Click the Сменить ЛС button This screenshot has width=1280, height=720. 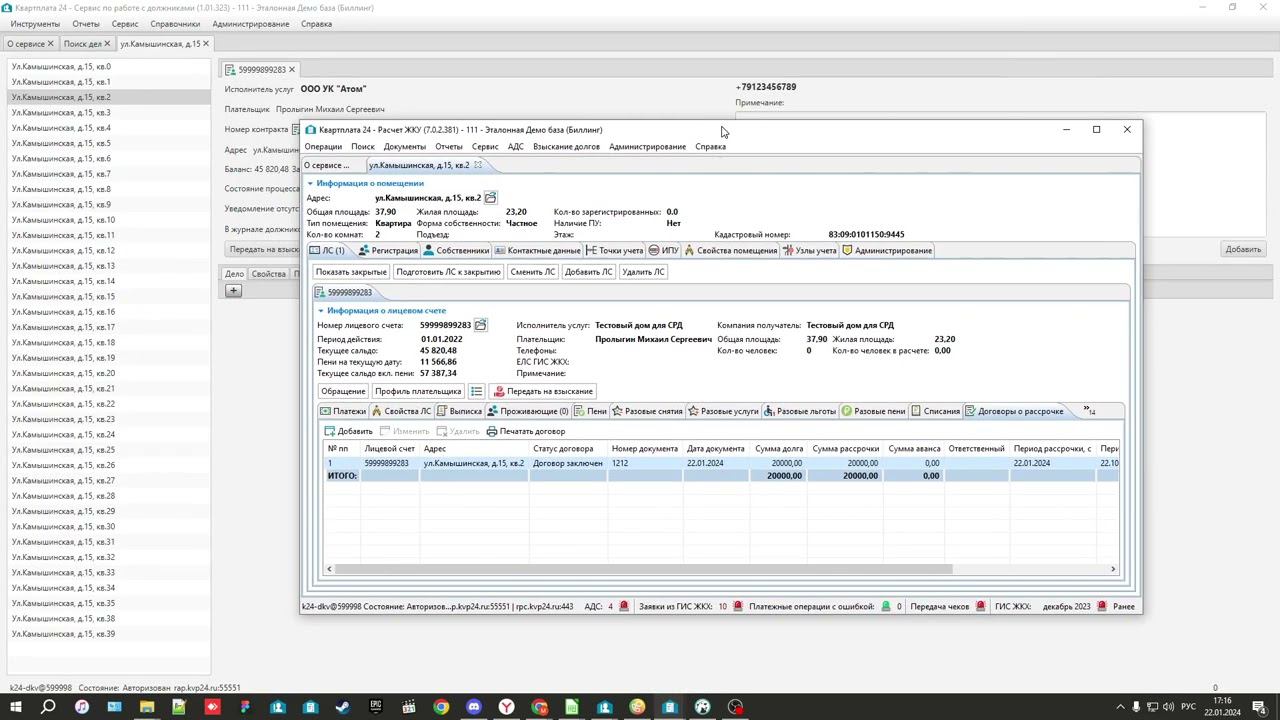coord(532,272)
